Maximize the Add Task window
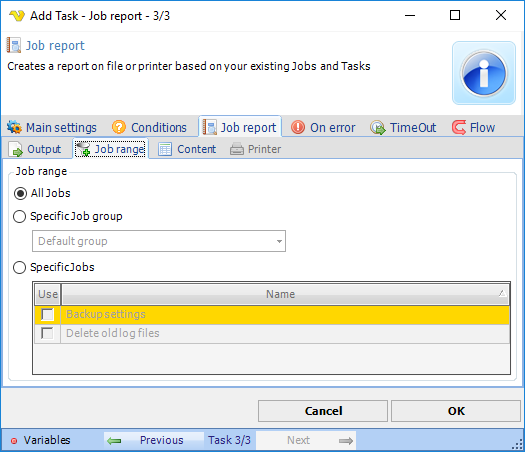525x452 pixels. click(x=455, y=15)
